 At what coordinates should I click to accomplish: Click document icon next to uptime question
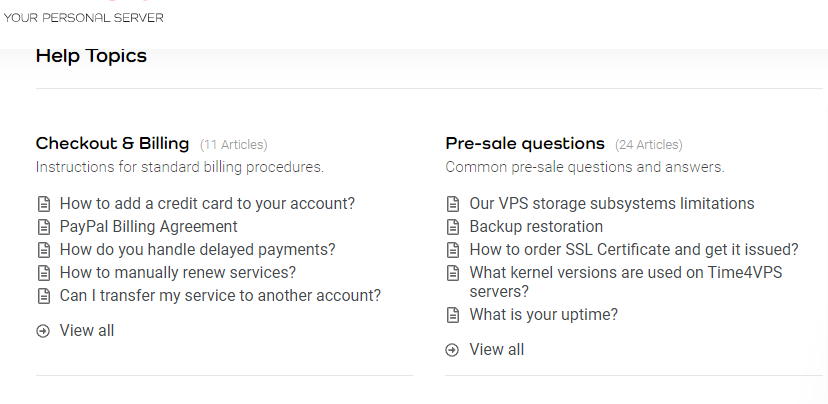[453, 315]
